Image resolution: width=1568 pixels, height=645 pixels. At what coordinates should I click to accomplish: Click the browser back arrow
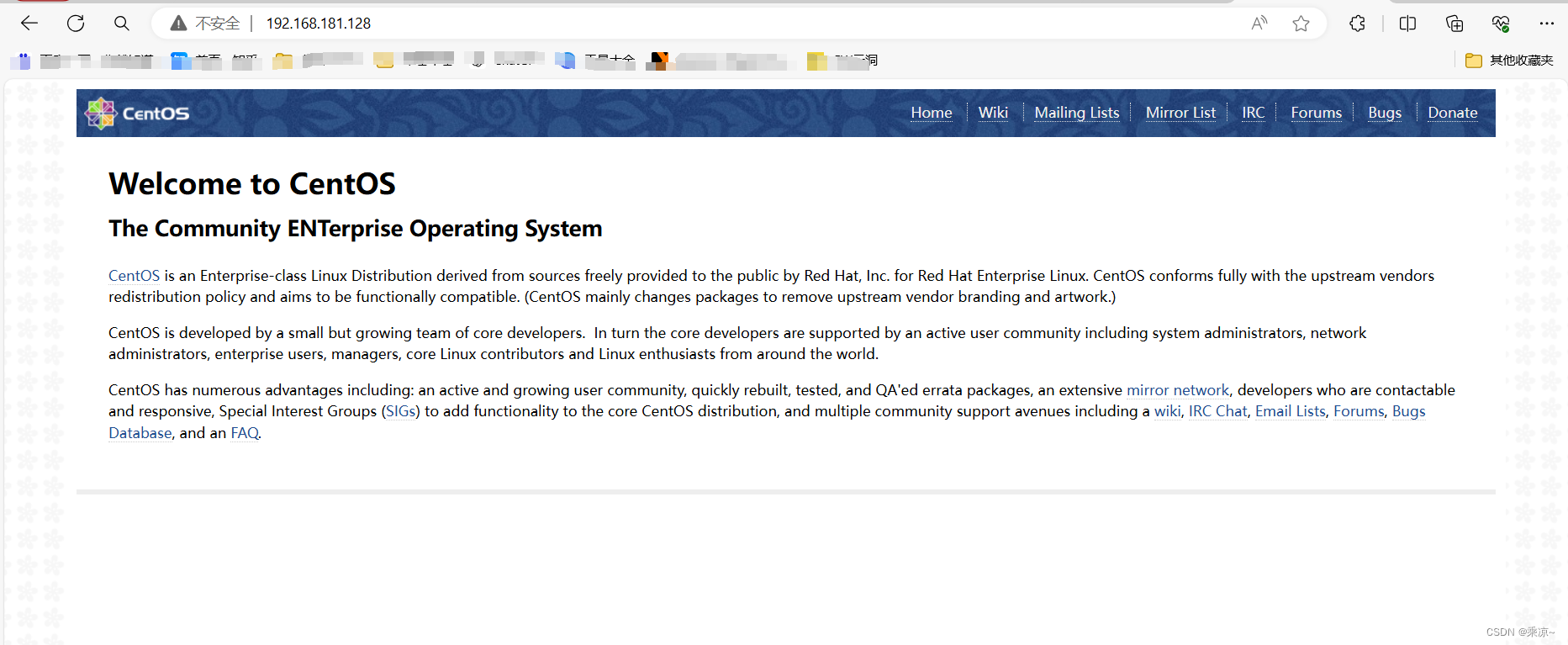(x=29, y=24)
